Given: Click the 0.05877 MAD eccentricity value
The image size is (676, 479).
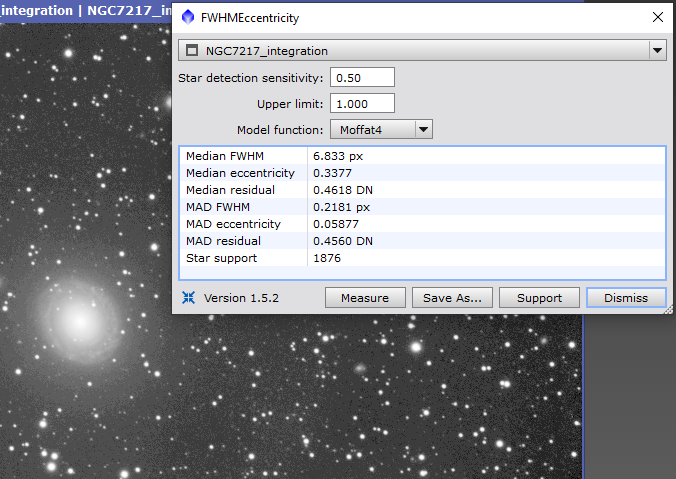Looking at the screenshot, I should click(x=336, y=224).
